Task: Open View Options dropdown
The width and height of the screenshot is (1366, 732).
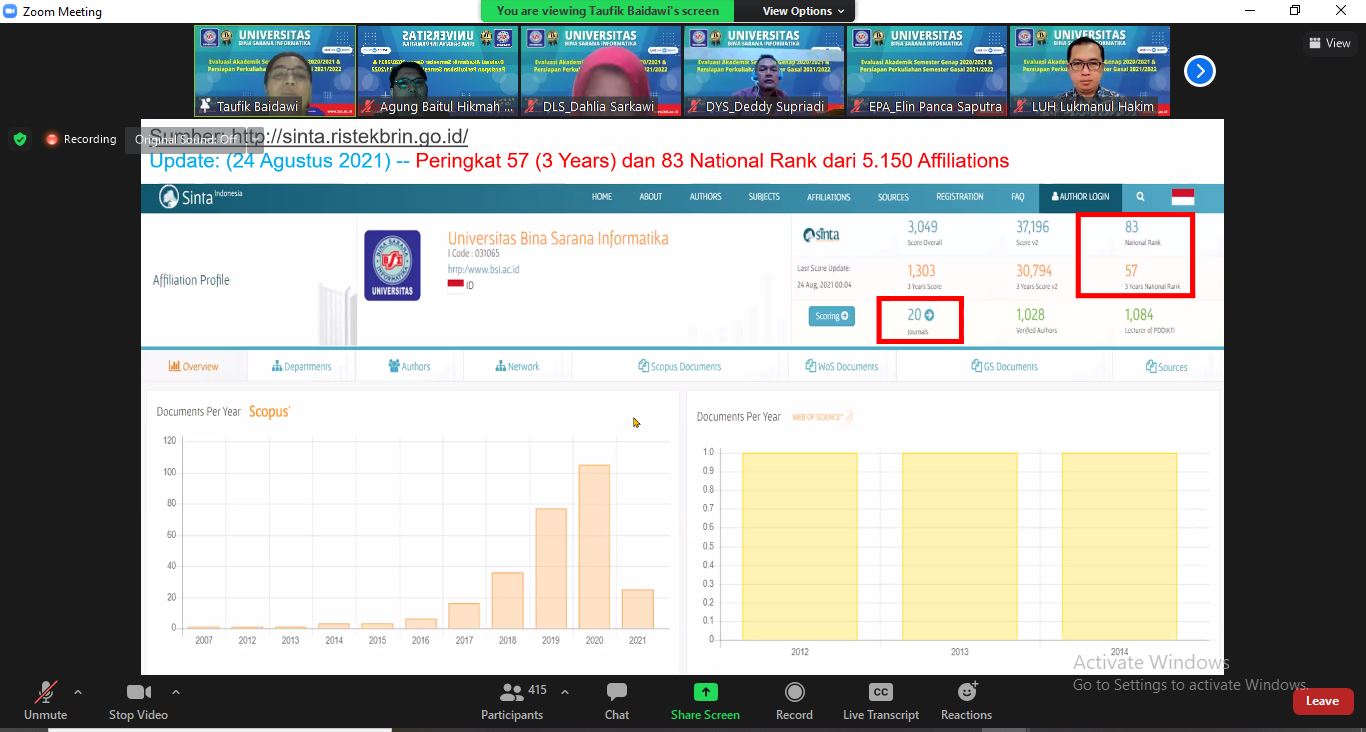Action: tap(803, 11)
